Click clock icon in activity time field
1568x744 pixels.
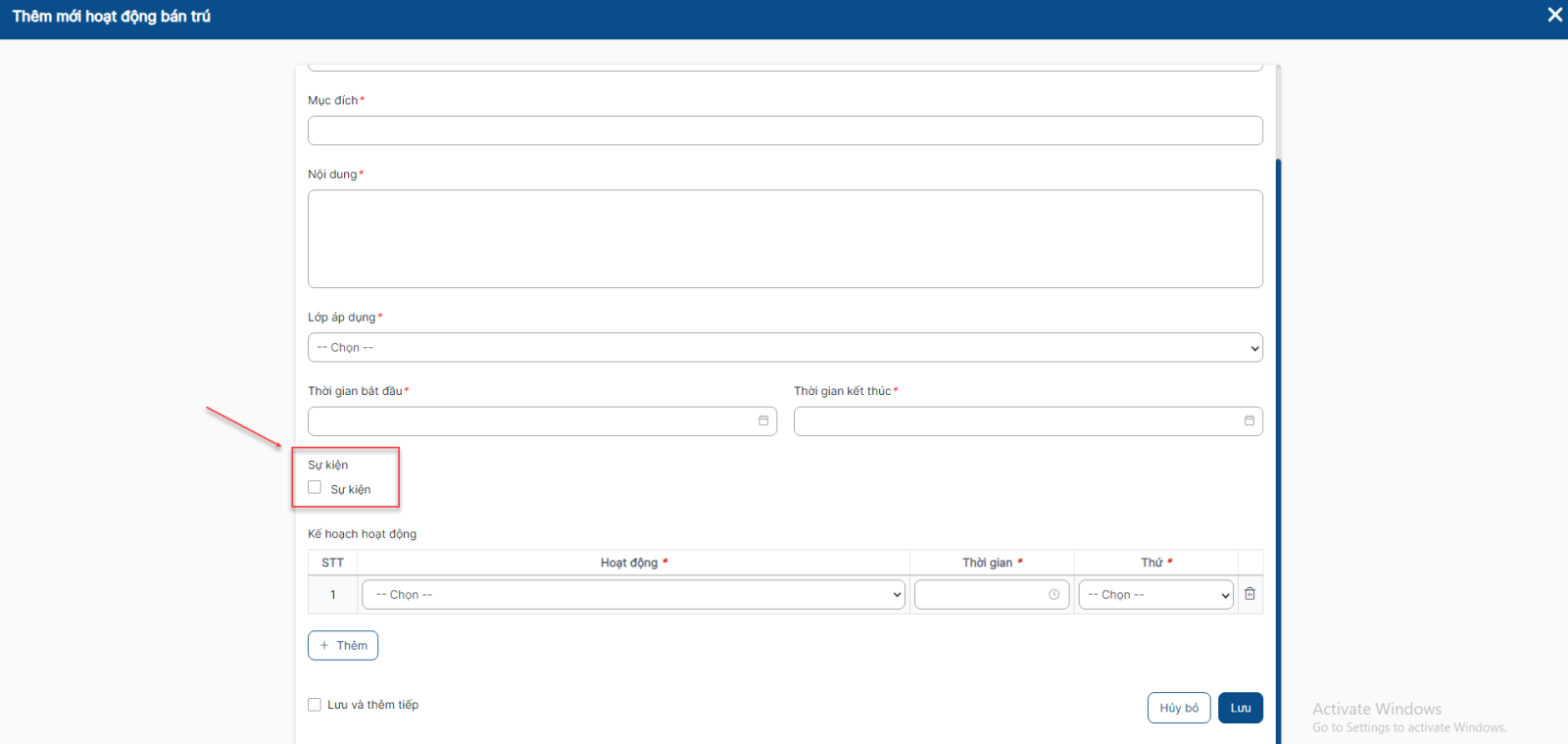[1054, 595]
